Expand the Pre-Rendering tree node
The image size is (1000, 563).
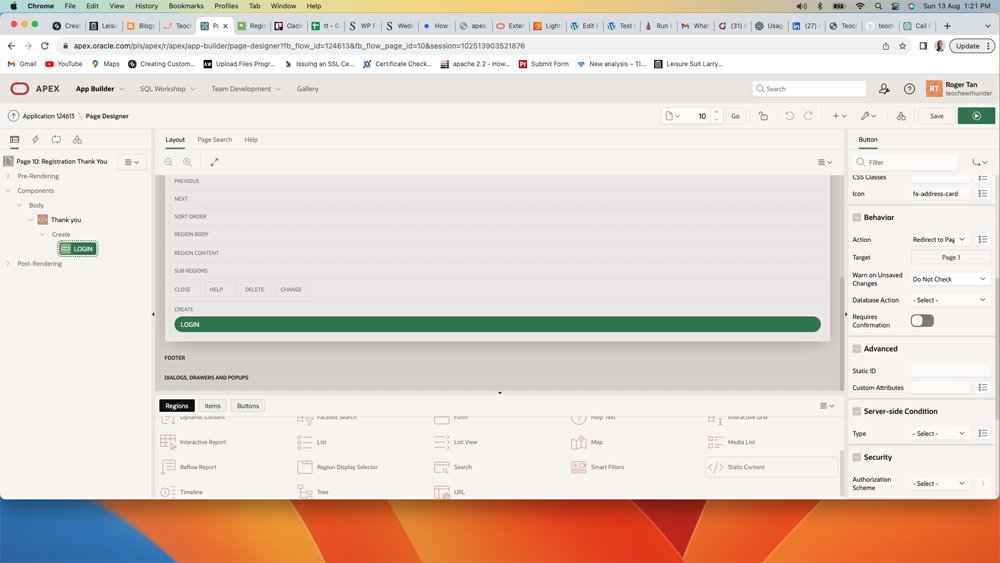tap(8, 176)
